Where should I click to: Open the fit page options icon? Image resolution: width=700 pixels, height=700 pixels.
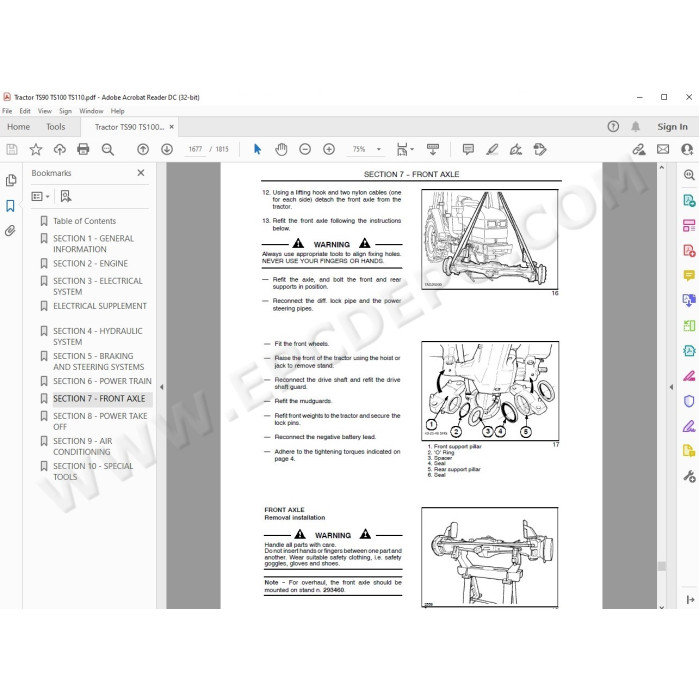click(404, 149)
